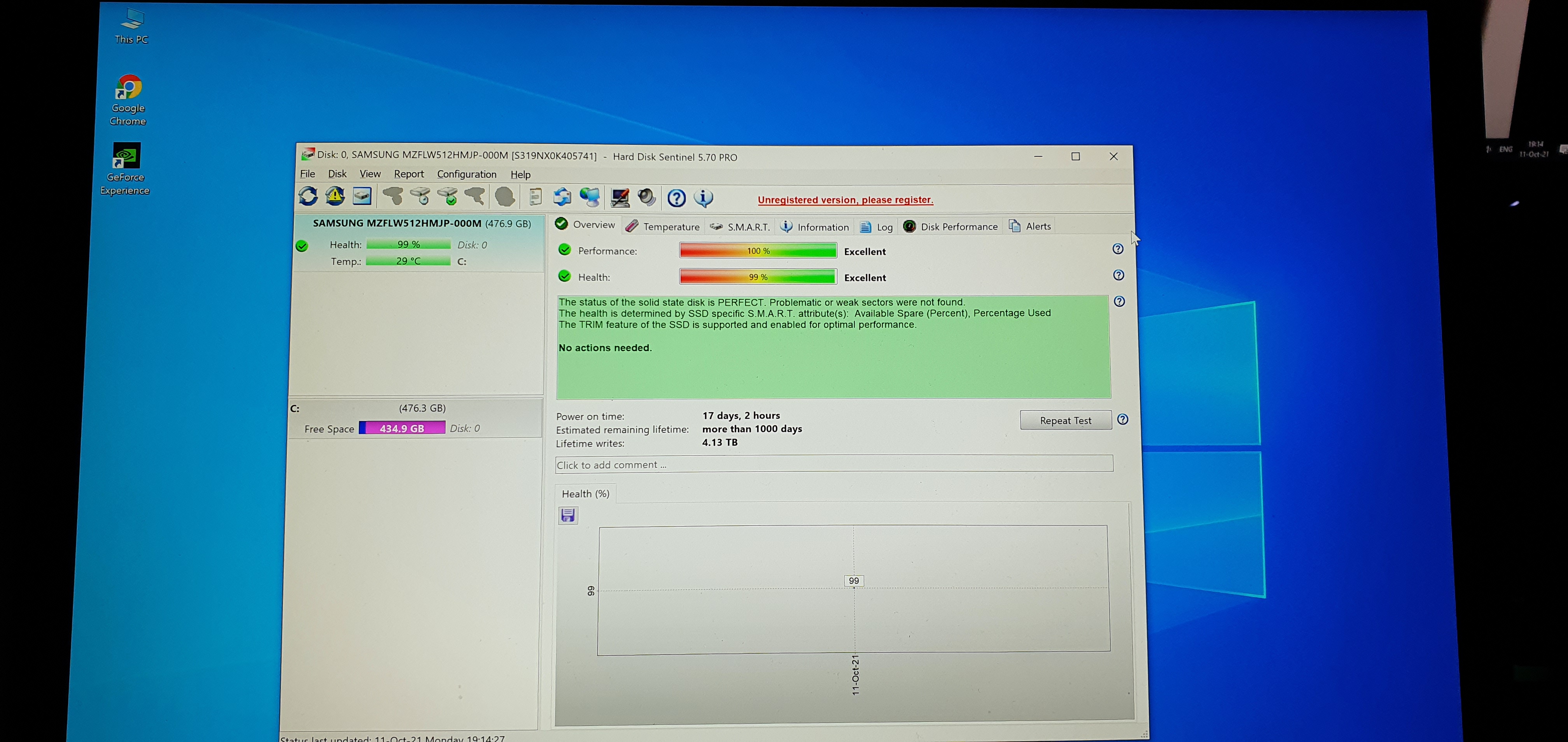1568x742 pixels.
Task: Click the 29 °C temperature bar
Action: [408, 261]
